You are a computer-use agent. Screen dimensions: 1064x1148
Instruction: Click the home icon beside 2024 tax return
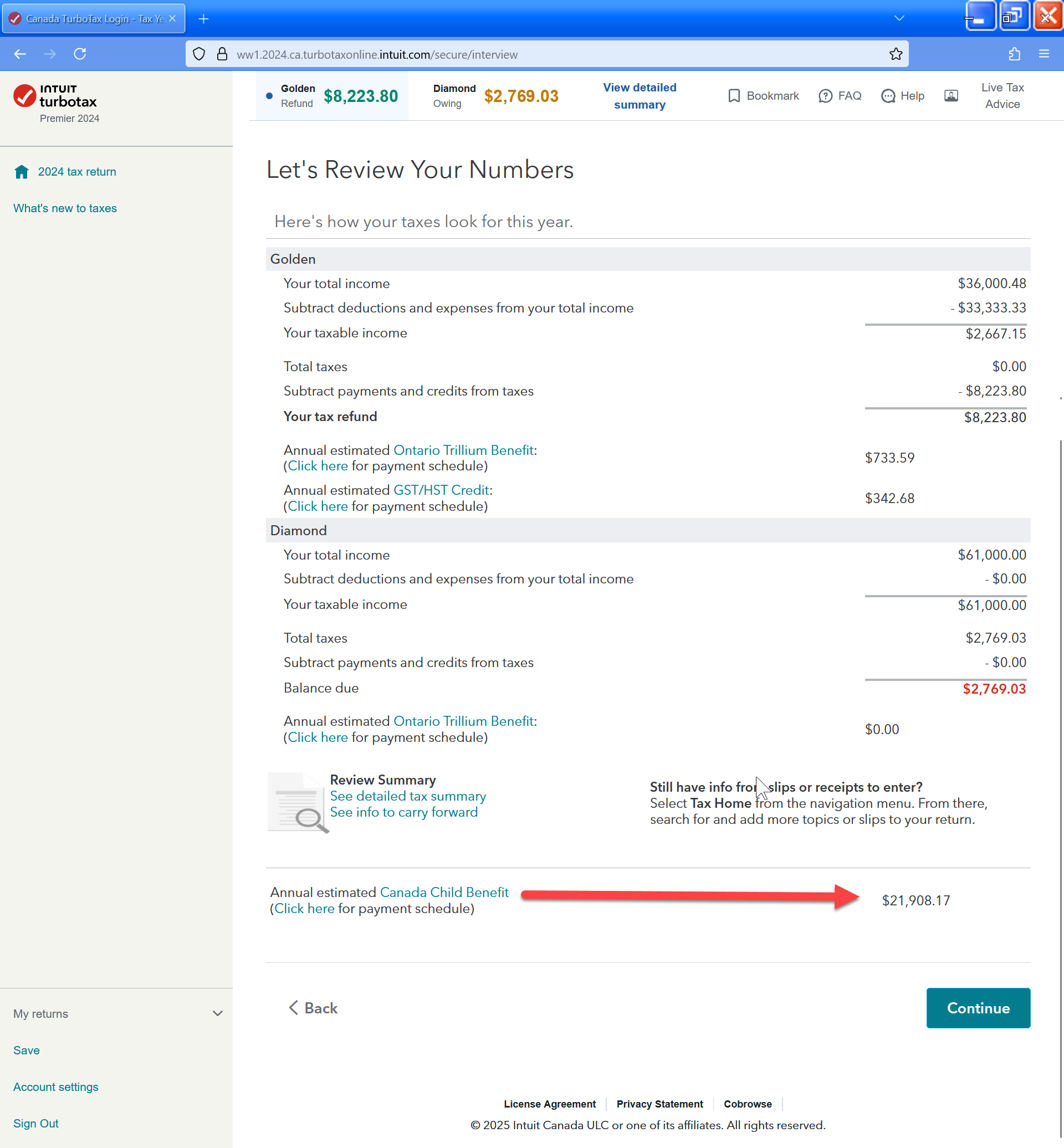[x=21, y=172]
